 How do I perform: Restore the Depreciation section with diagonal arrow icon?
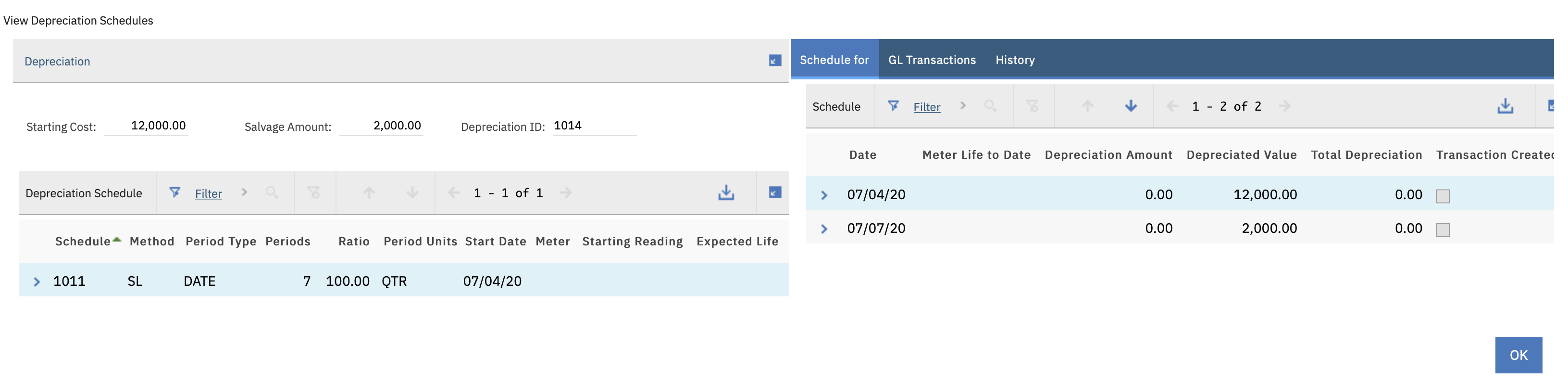773,61
